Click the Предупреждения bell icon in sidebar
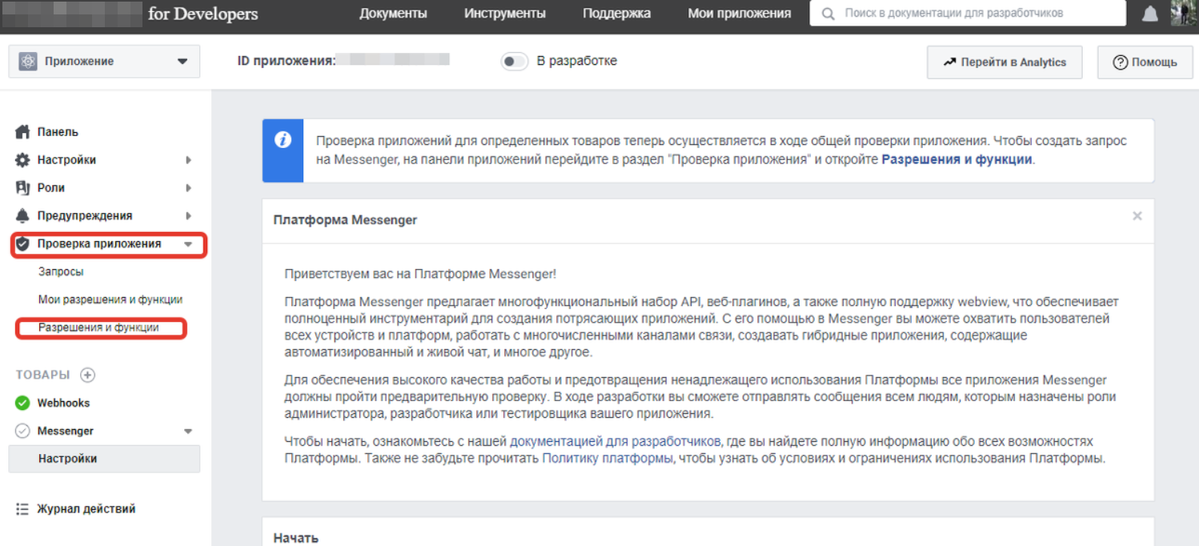The image size is (1199, 546). tap(23, 216)
